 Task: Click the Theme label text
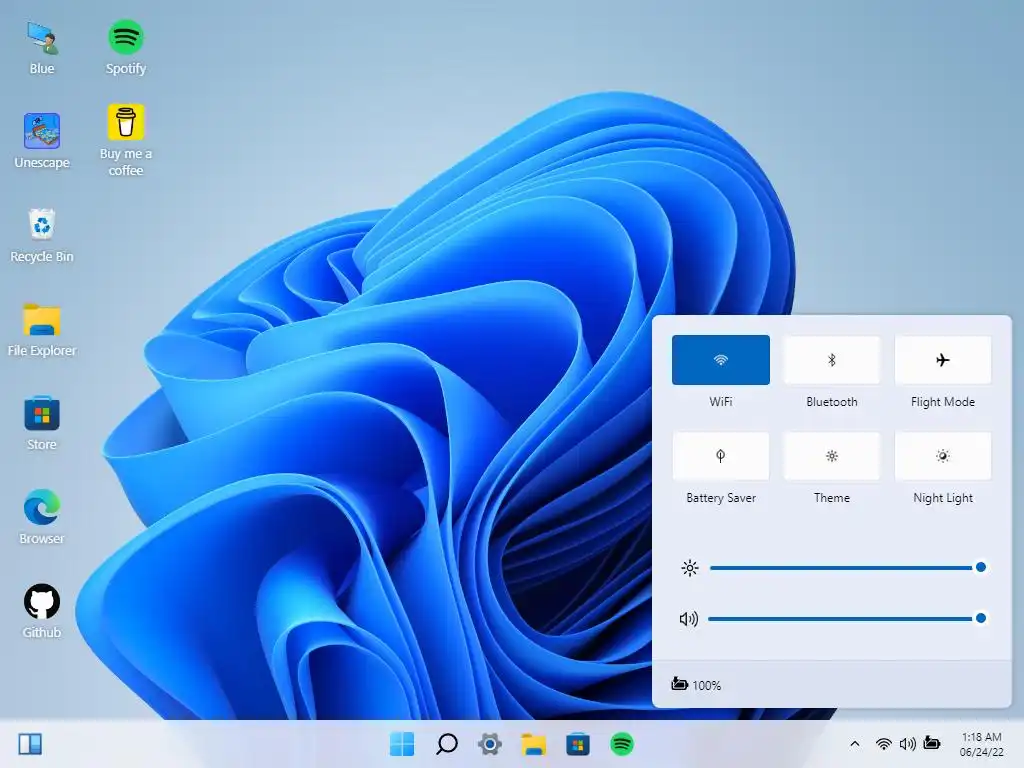(831, 498)
